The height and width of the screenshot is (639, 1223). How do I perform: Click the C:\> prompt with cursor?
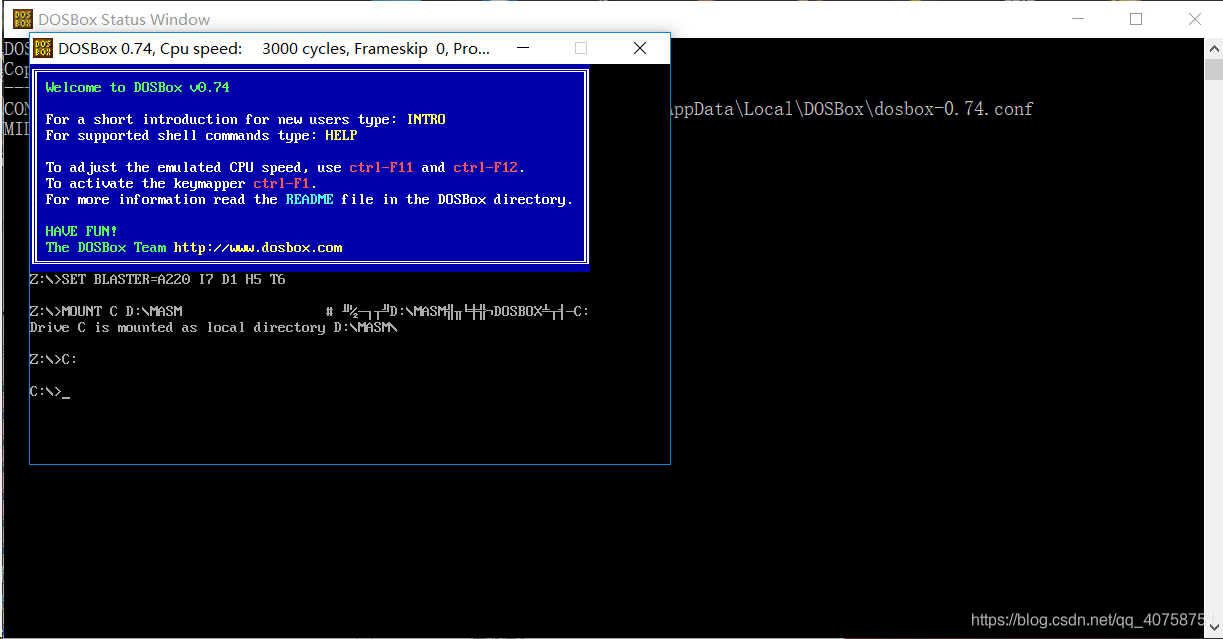pyautogui.click(x=49, y=392)
